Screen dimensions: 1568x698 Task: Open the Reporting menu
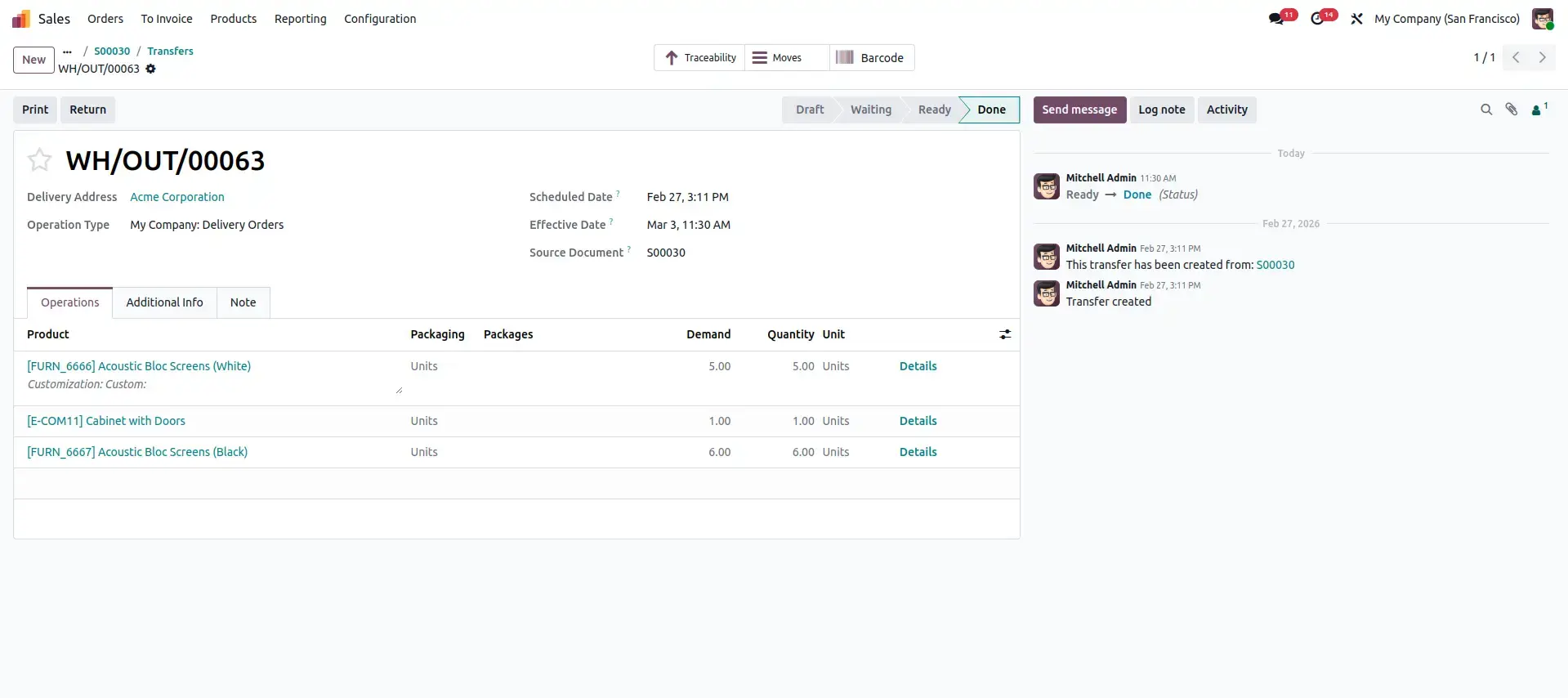tap(300, 19)
